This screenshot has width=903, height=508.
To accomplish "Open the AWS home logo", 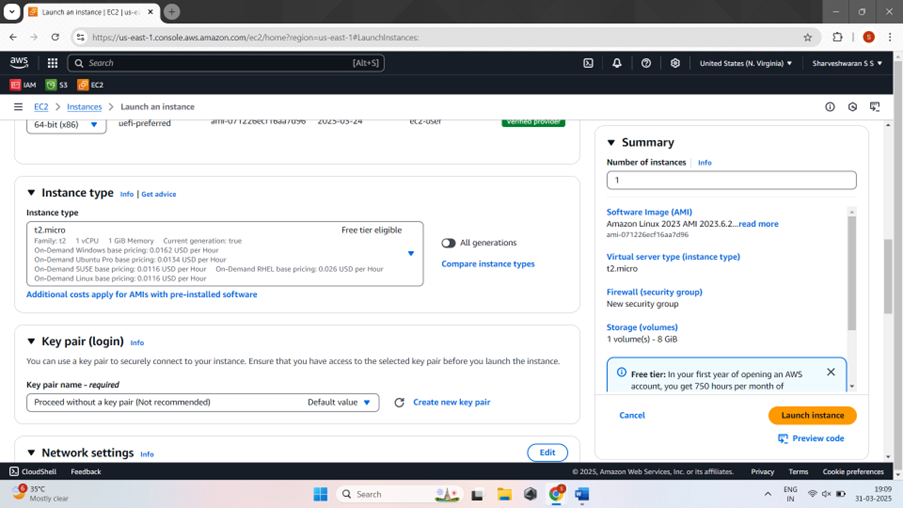I will 19,62.
